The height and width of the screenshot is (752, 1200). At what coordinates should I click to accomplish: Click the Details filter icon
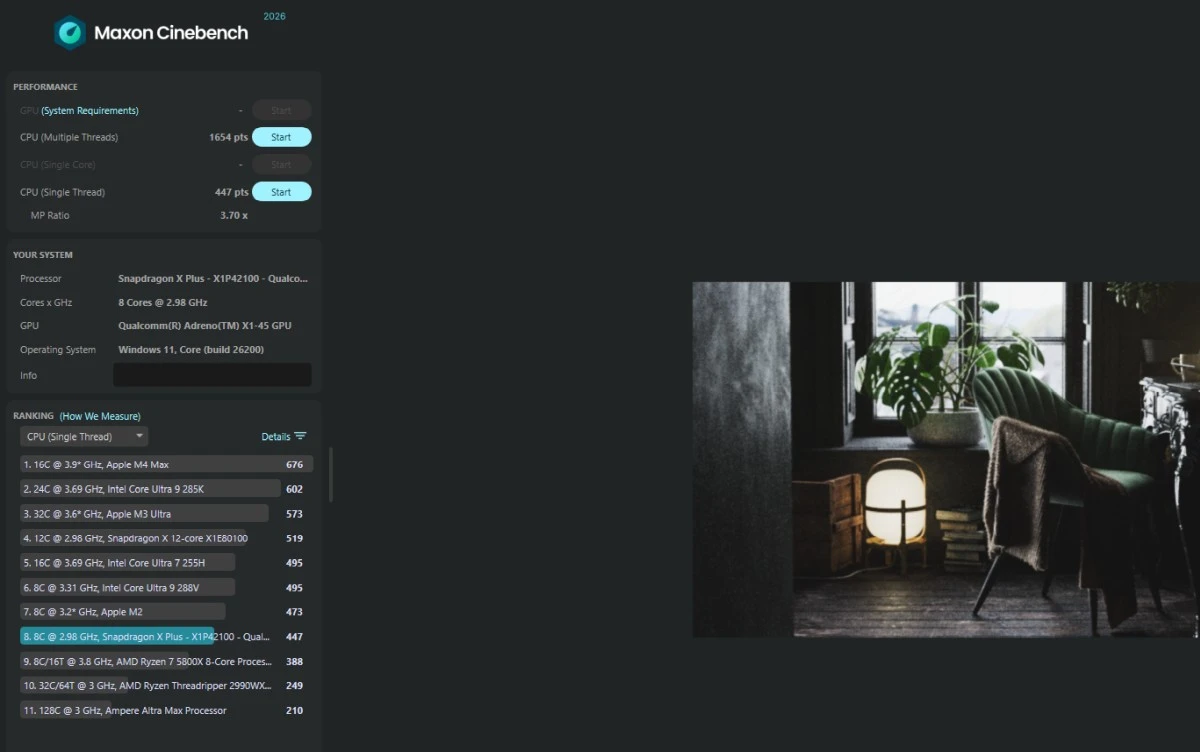[300, 436]
